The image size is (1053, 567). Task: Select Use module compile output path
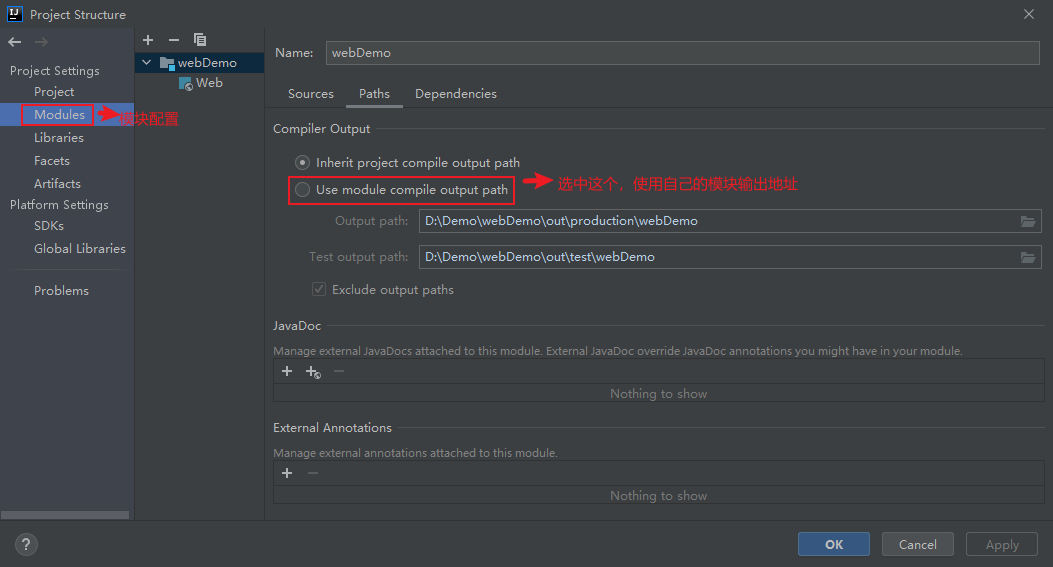(303, 189)
